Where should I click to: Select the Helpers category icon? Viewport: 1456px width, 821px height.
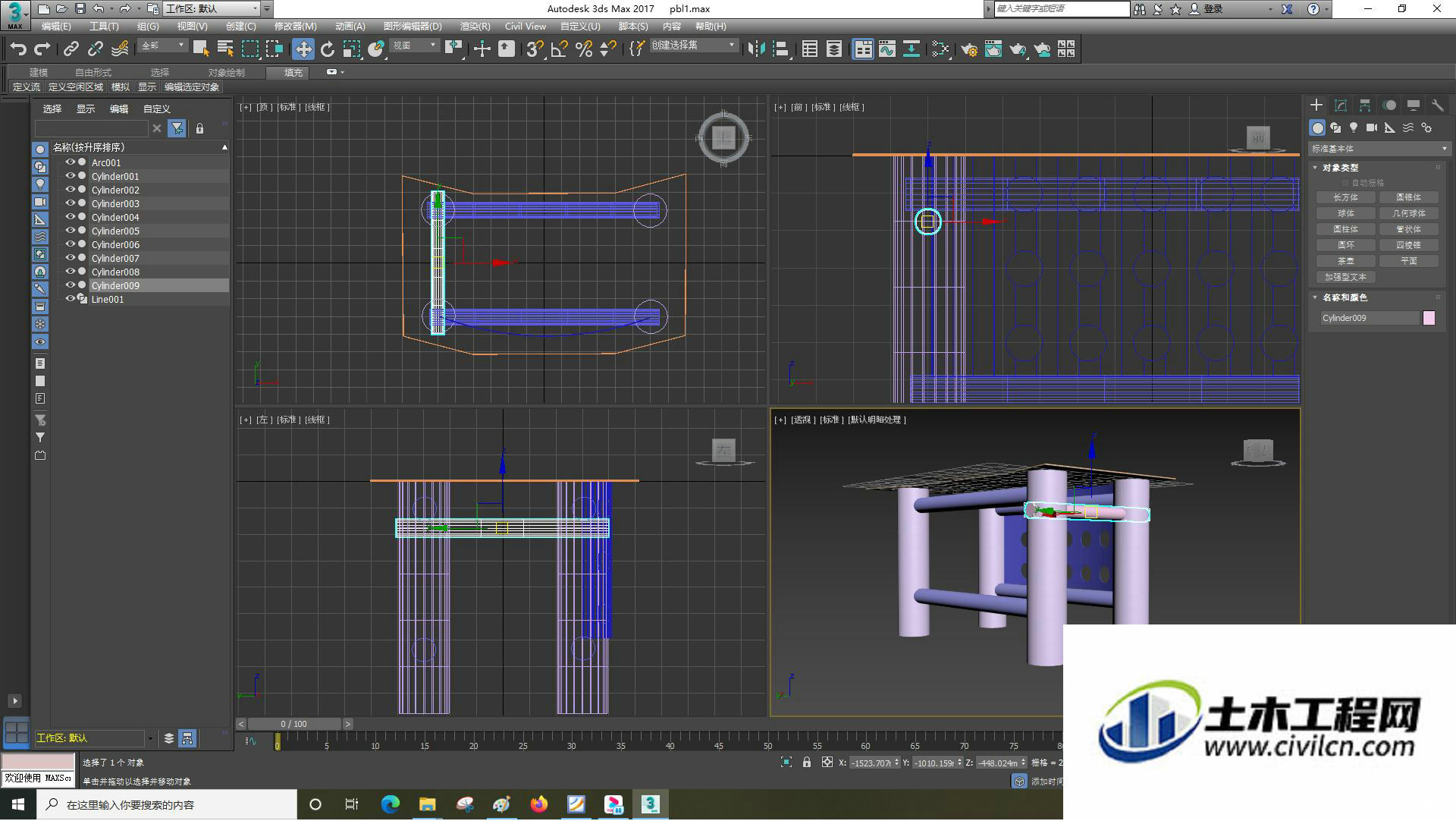pos(1390,127)
